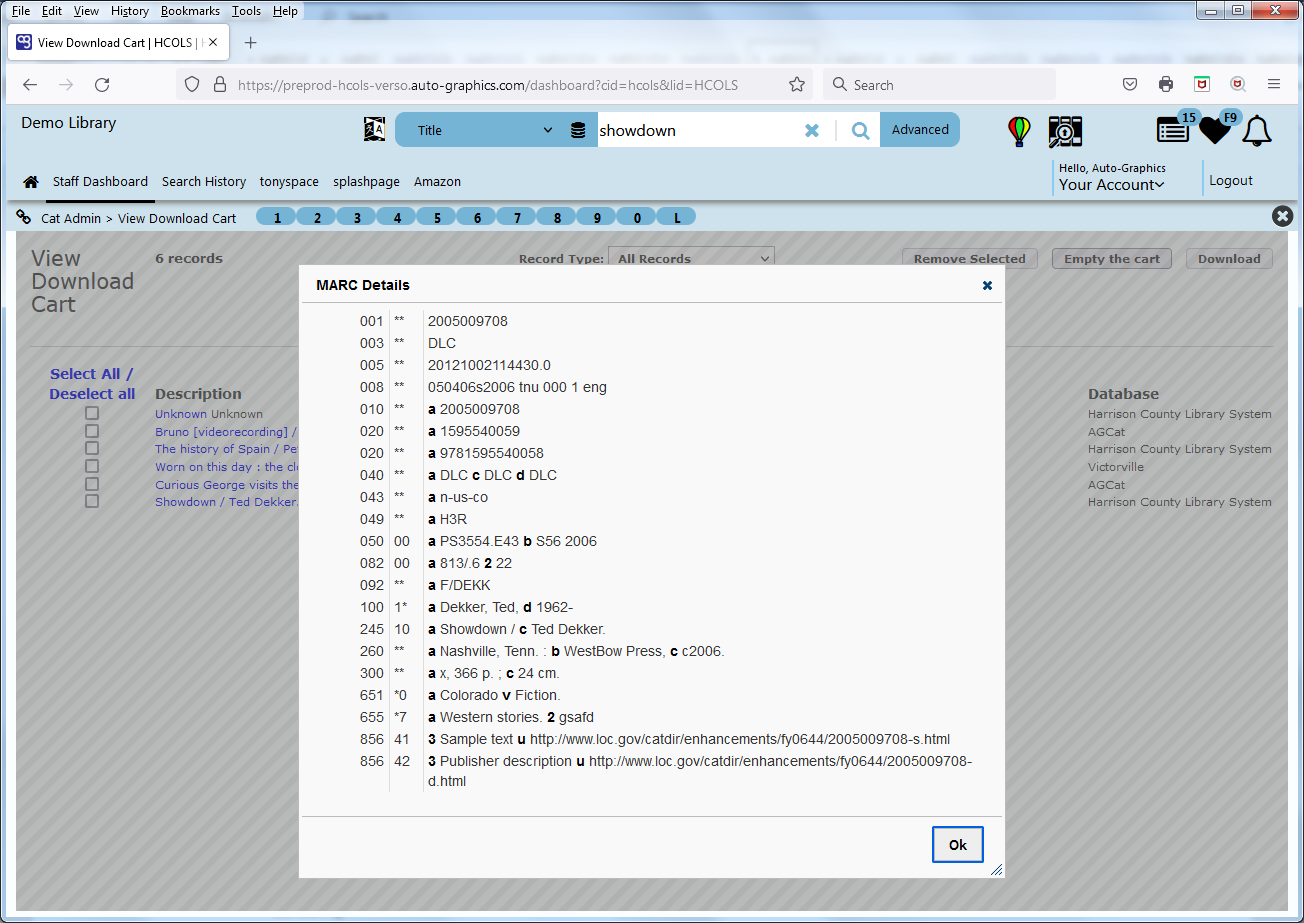Open the bookshelf magnifier search icon
Screen dimensions: 1304x923
click(1065, 131)
